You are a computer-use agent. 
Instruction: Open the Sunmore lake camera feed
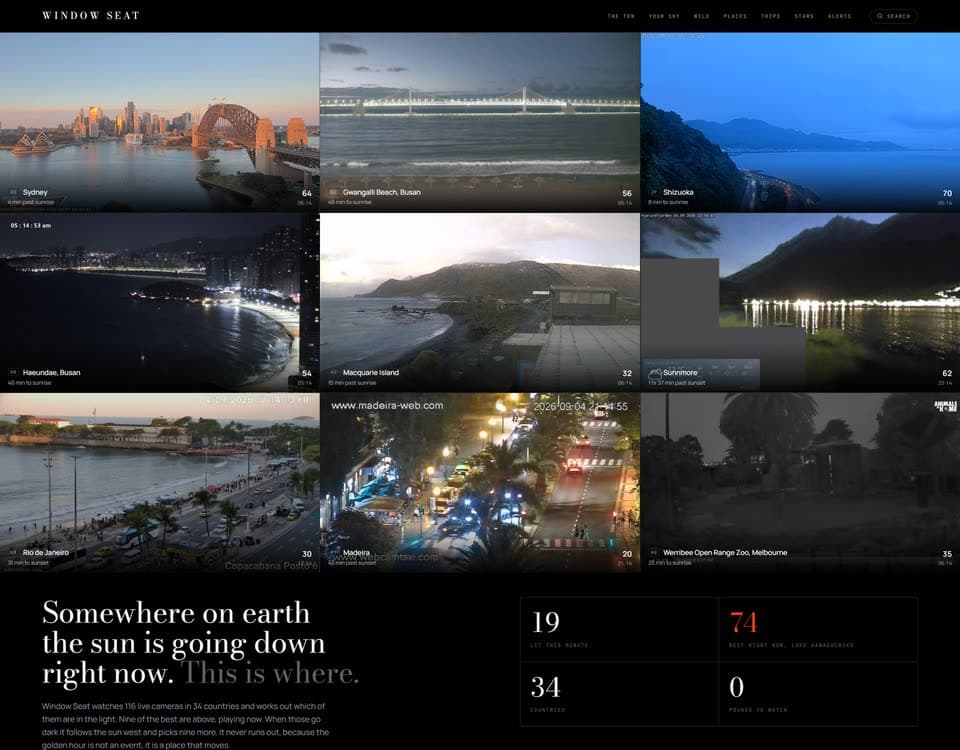[x=800, y=302]
